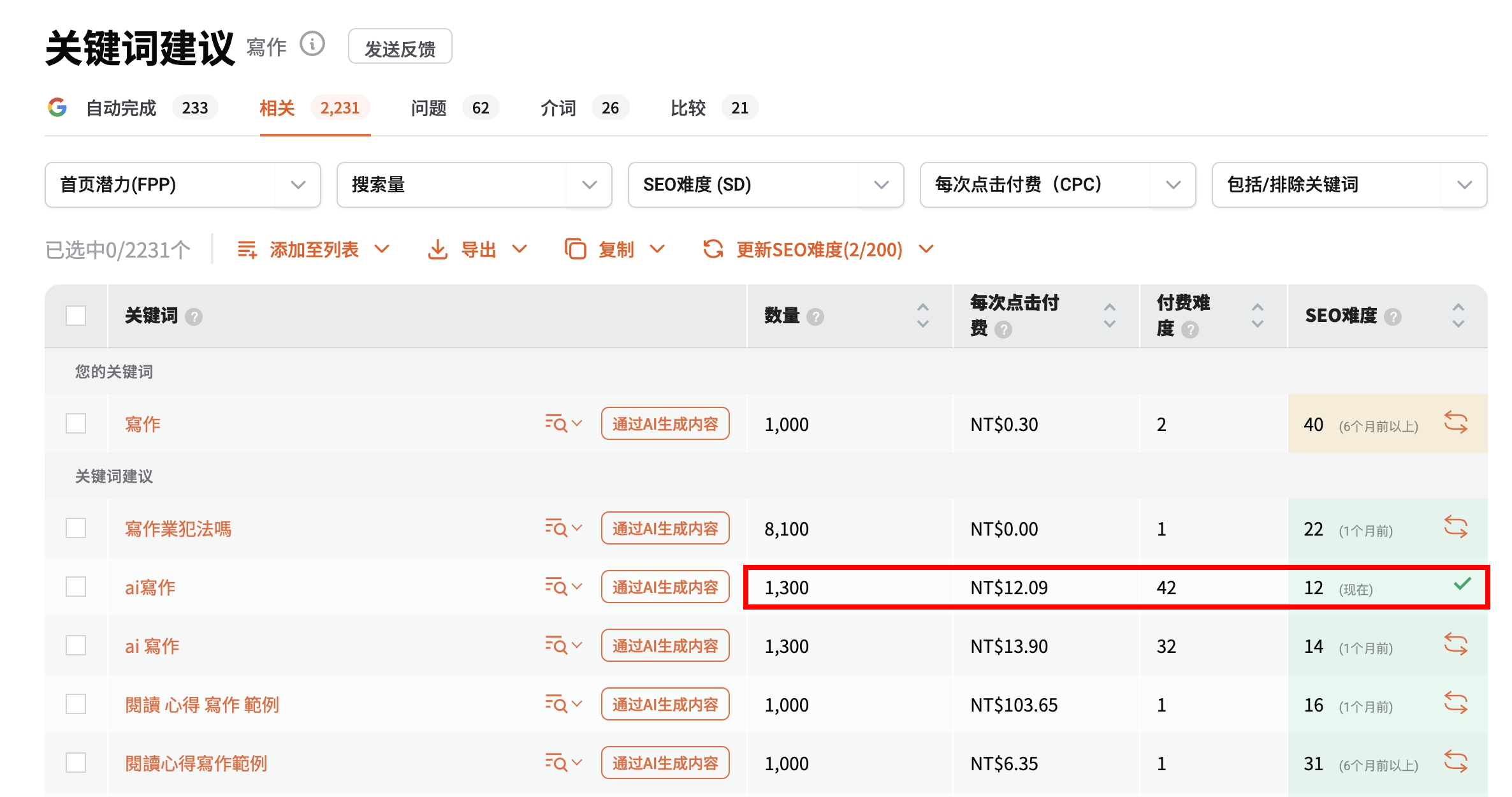Click help icon next to 每次点击付费 header

pos(1003,330)
